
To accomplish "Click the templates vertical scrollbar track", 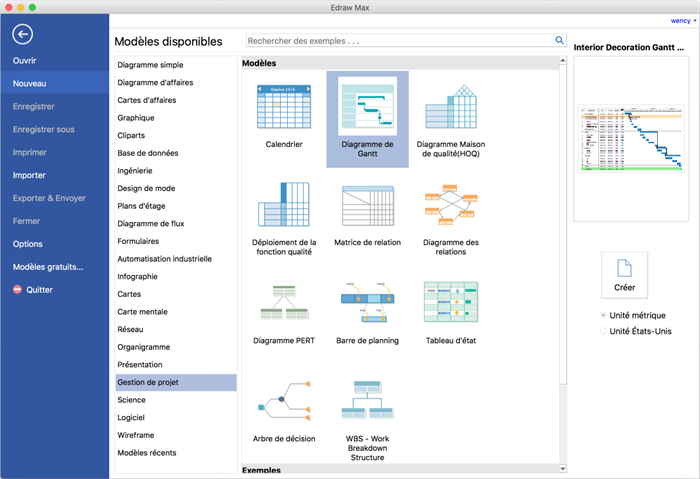I will [562, 424].
